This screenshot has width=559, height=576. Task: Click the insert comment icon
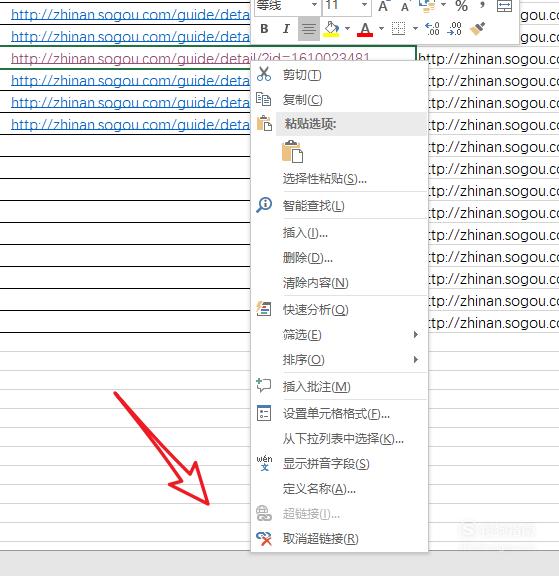pos(264,386)
